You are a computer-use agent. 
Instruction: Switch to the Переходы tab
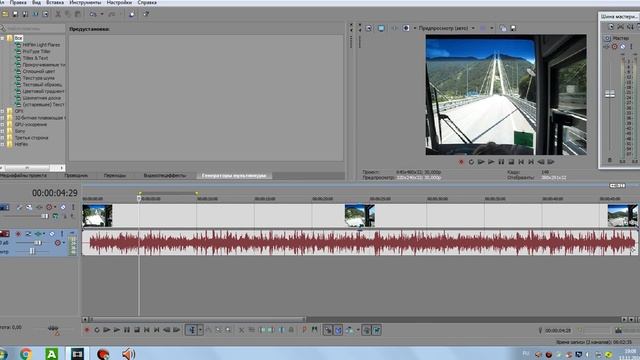pos(115,176)
